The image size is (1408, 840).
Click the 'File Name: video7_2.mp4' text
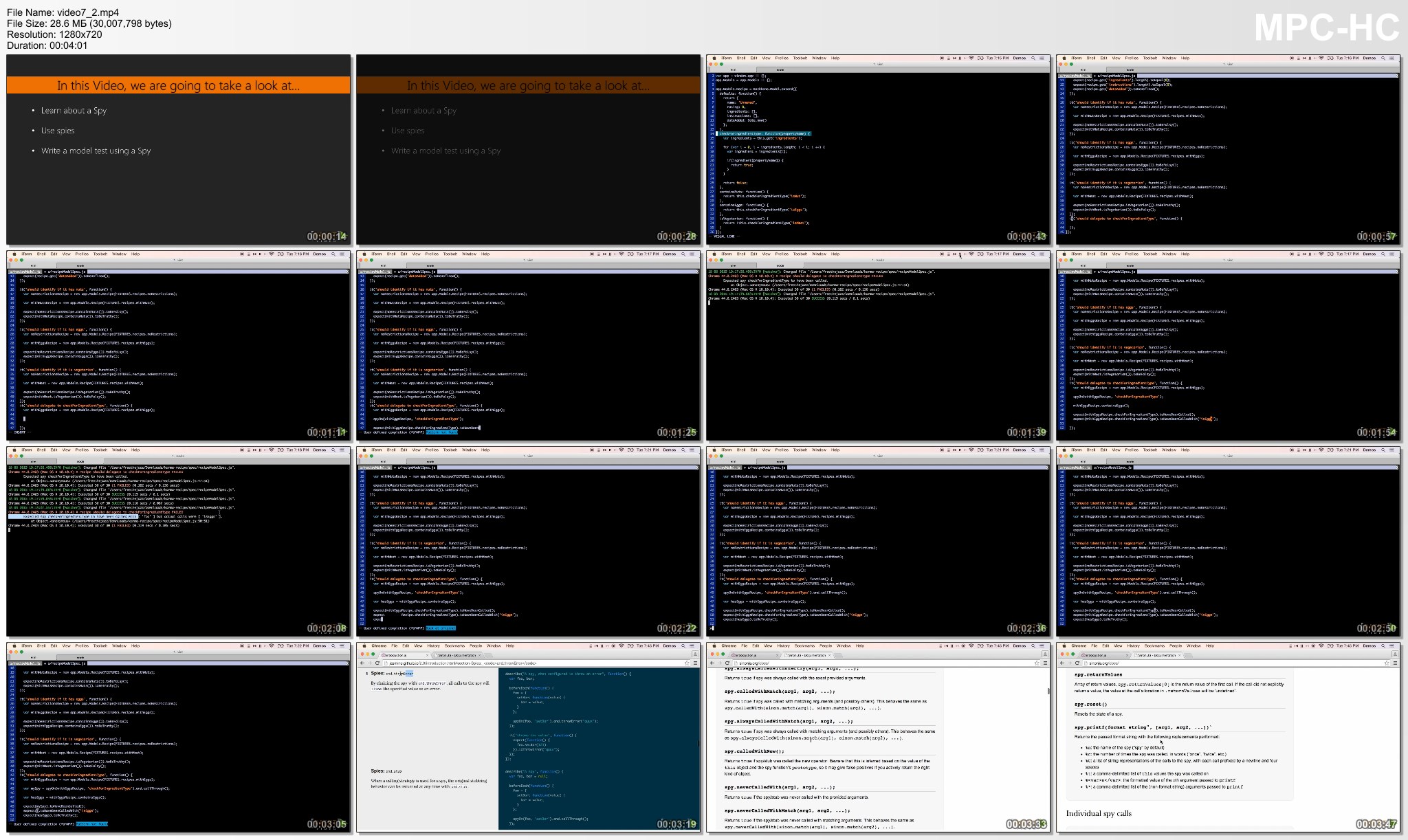tap(63, 12)
